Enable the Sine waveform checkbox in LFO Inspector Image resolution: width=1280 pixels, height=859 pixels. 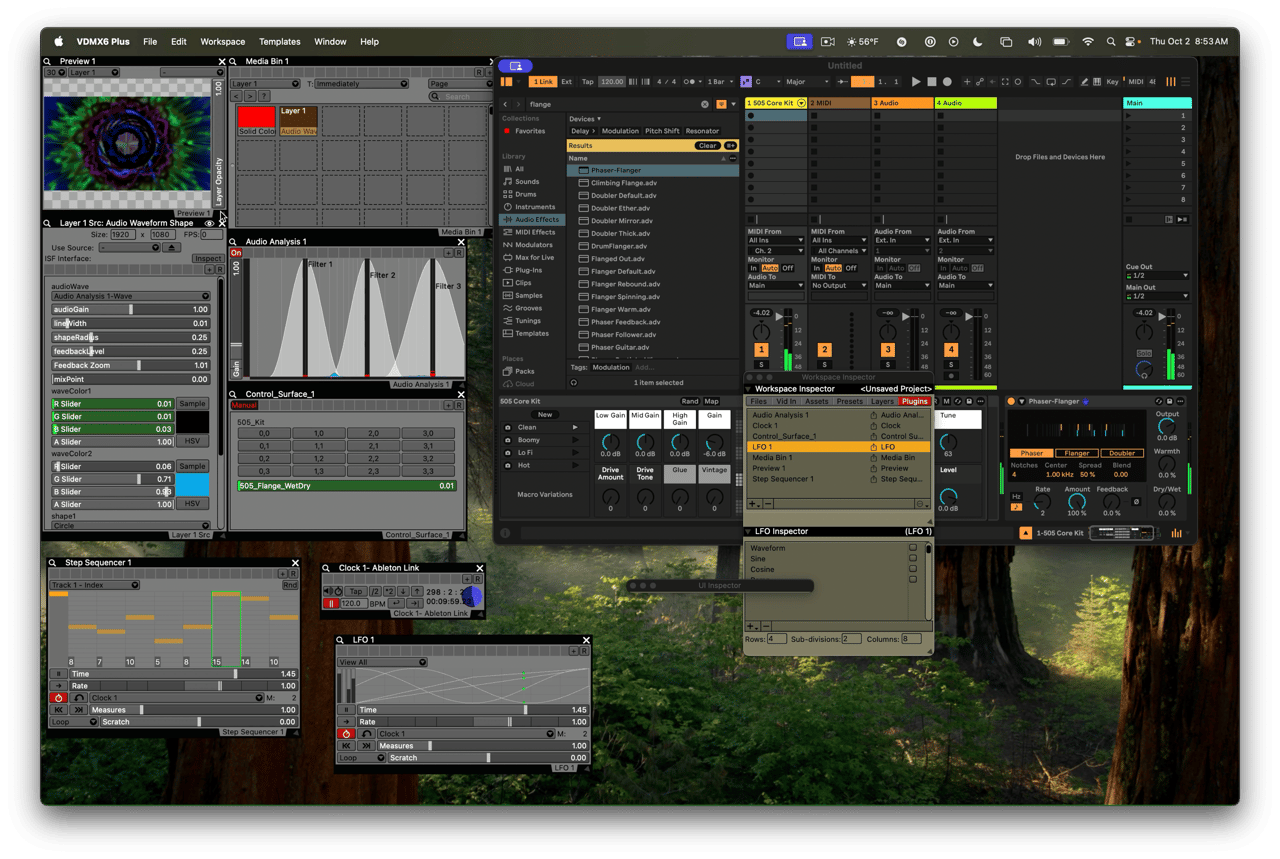pyautogui.click(x=912, y=559)
